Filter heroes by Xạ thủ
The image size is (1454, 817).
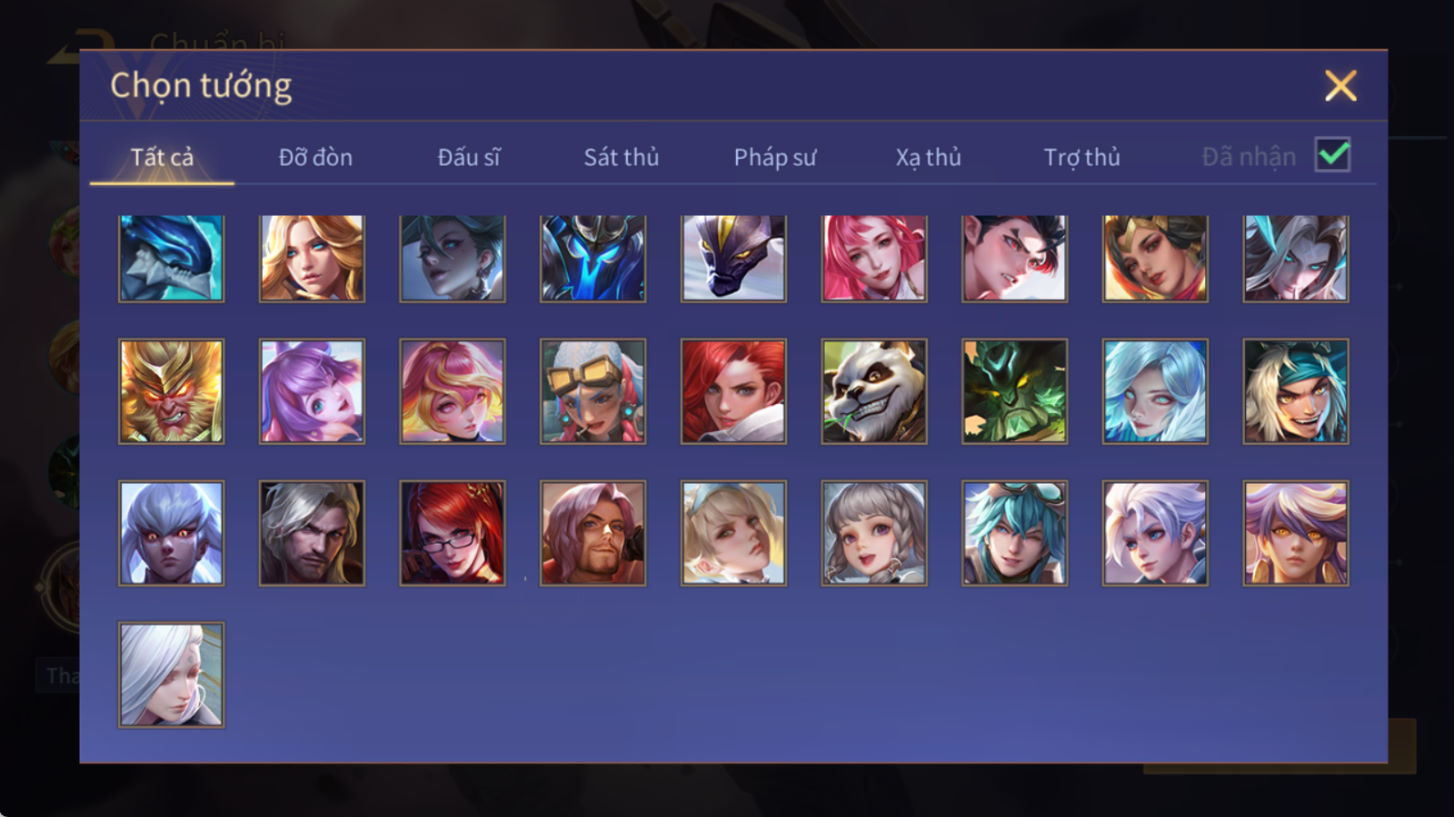[x=928, y=157]
